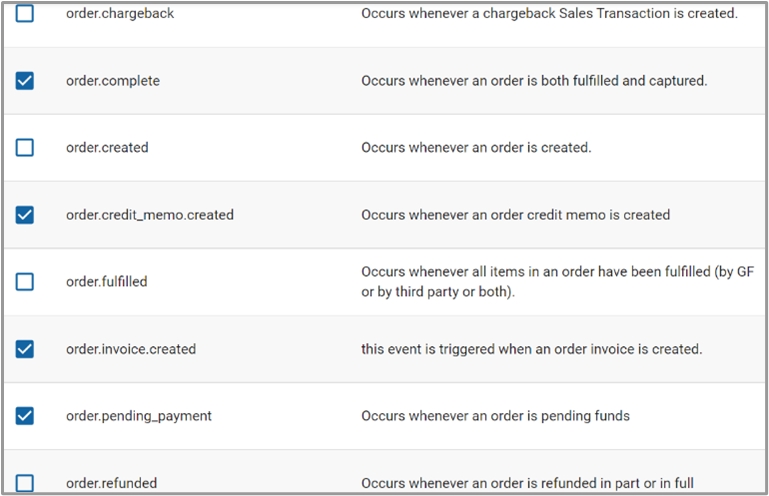This screenshot has height=496, width=769.
Task: Click the 'order is pending funds' description
Action: coord(495,416)
